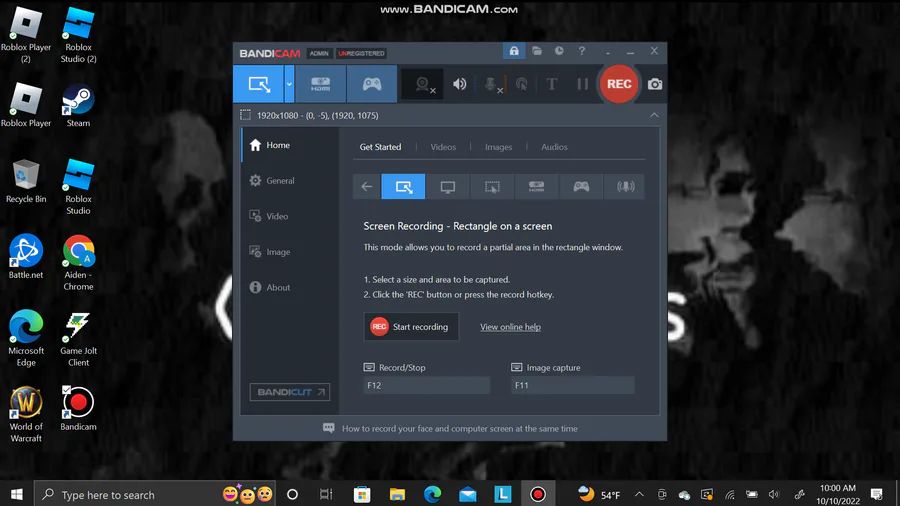Switch to the Images tab
The height and width of the screenshot is (506, 900).
point(498,147)
